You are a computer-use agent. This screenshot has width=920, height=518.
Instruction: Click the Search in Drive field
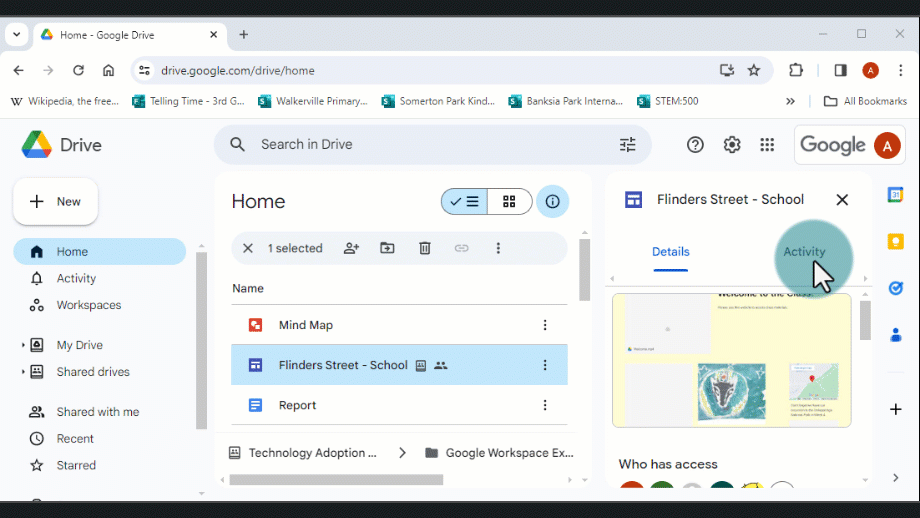click(431, 144)
